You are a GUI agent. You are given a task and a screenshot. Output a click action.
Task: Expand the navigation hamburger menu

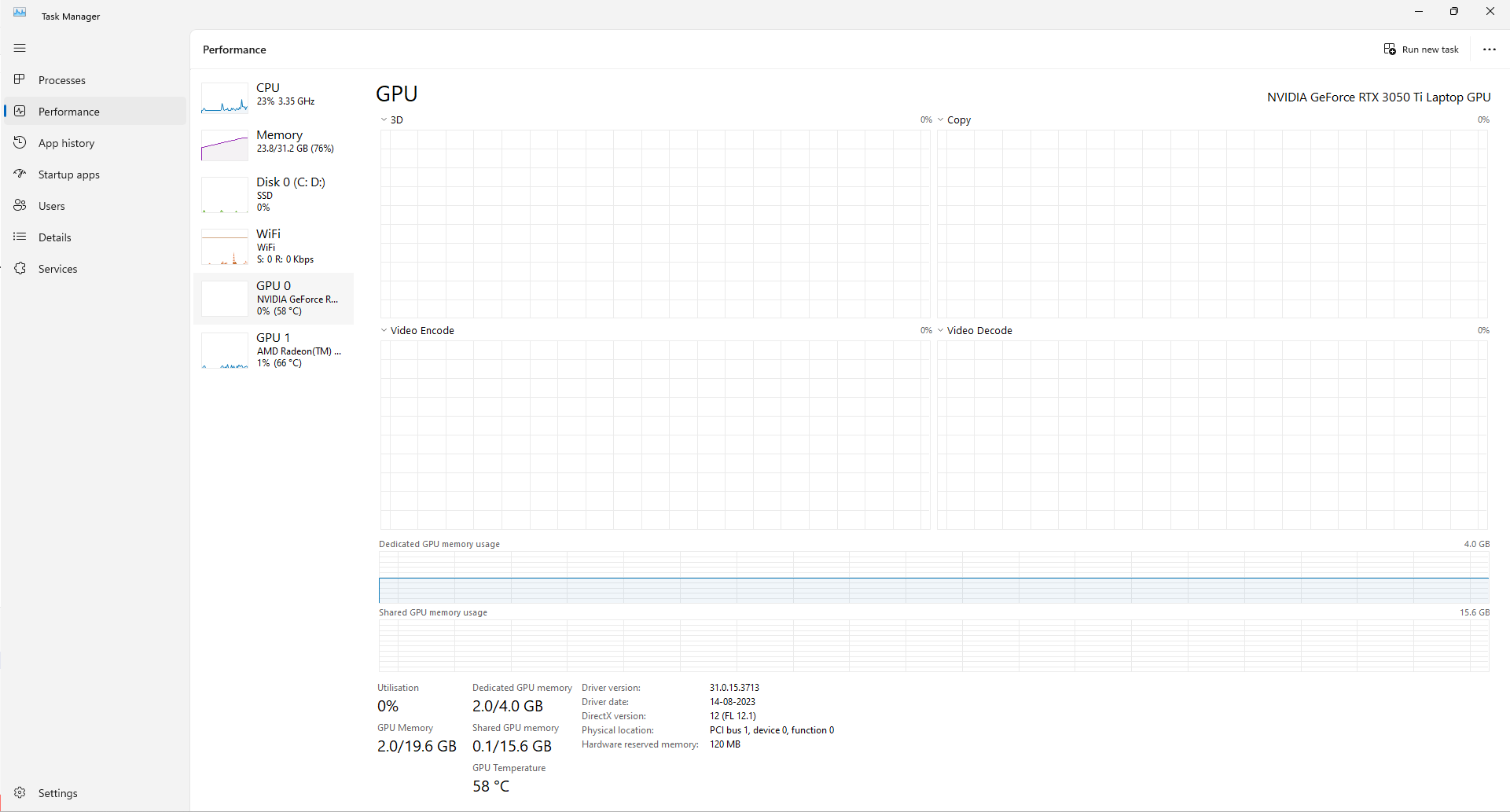20,48
